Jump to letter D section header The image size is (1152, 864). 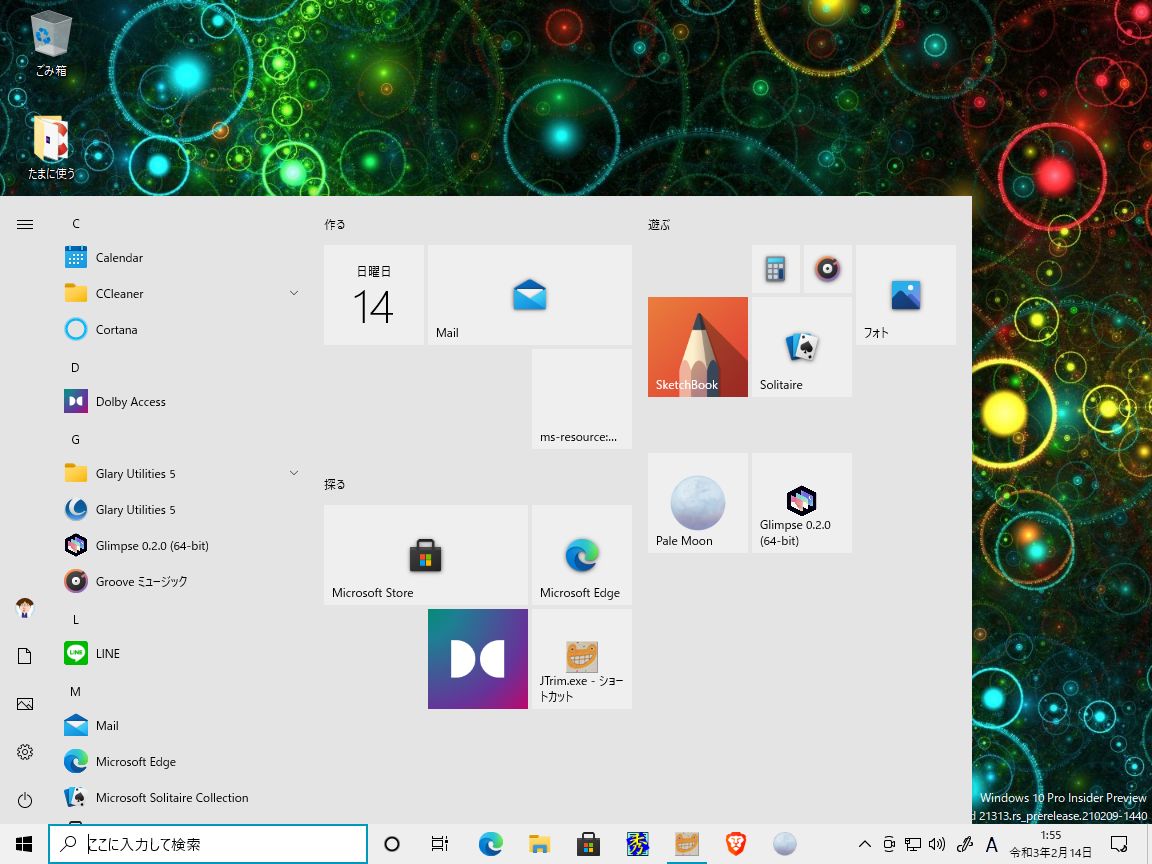[75, 367]
